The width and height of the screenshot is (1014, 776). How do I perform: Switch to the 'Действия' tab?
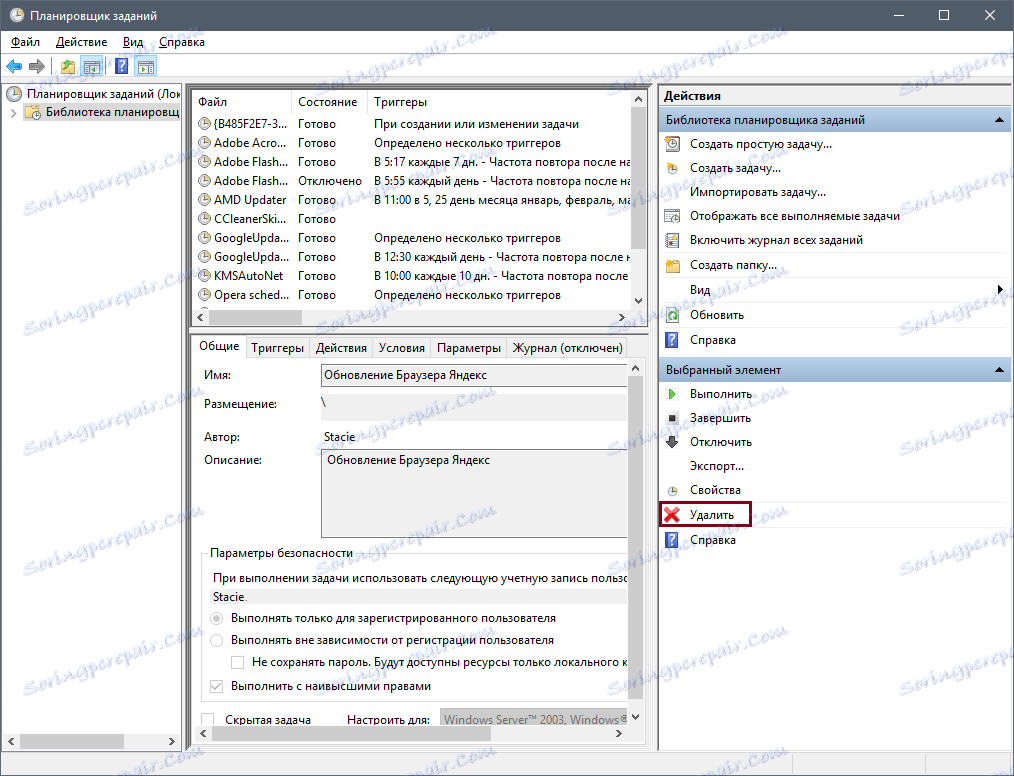click(x=341, y=348)
